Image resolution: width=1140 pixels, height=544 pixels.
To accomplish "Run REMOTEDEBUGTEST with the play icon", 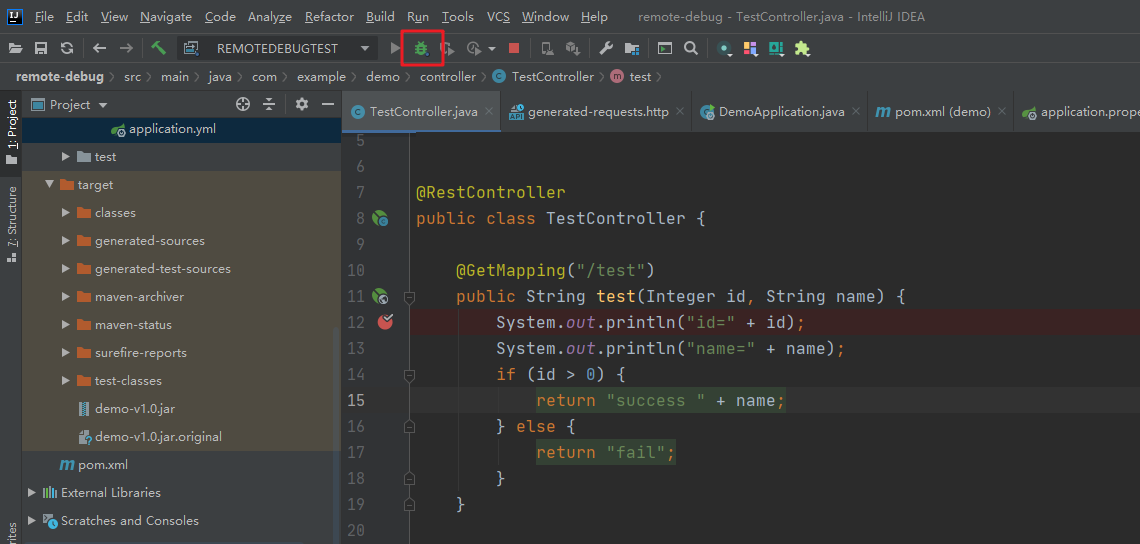I will (395, 49).
